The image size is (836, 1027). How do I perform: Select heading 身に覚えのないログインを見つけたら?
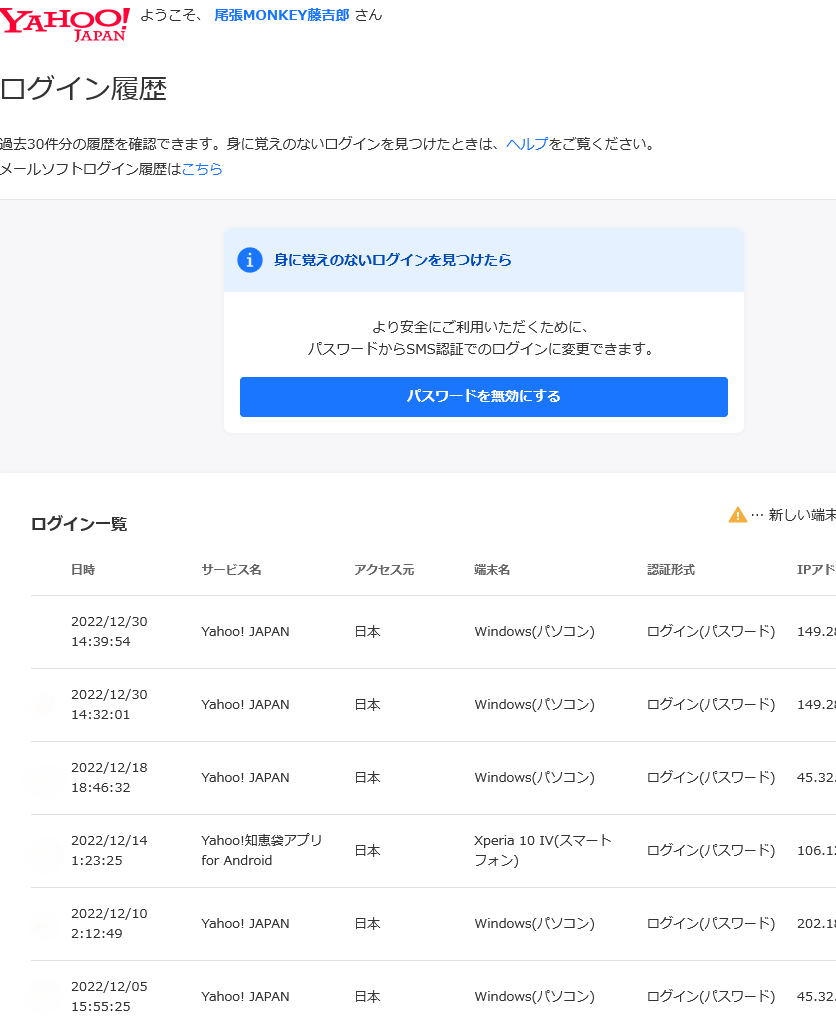point(392,260)
